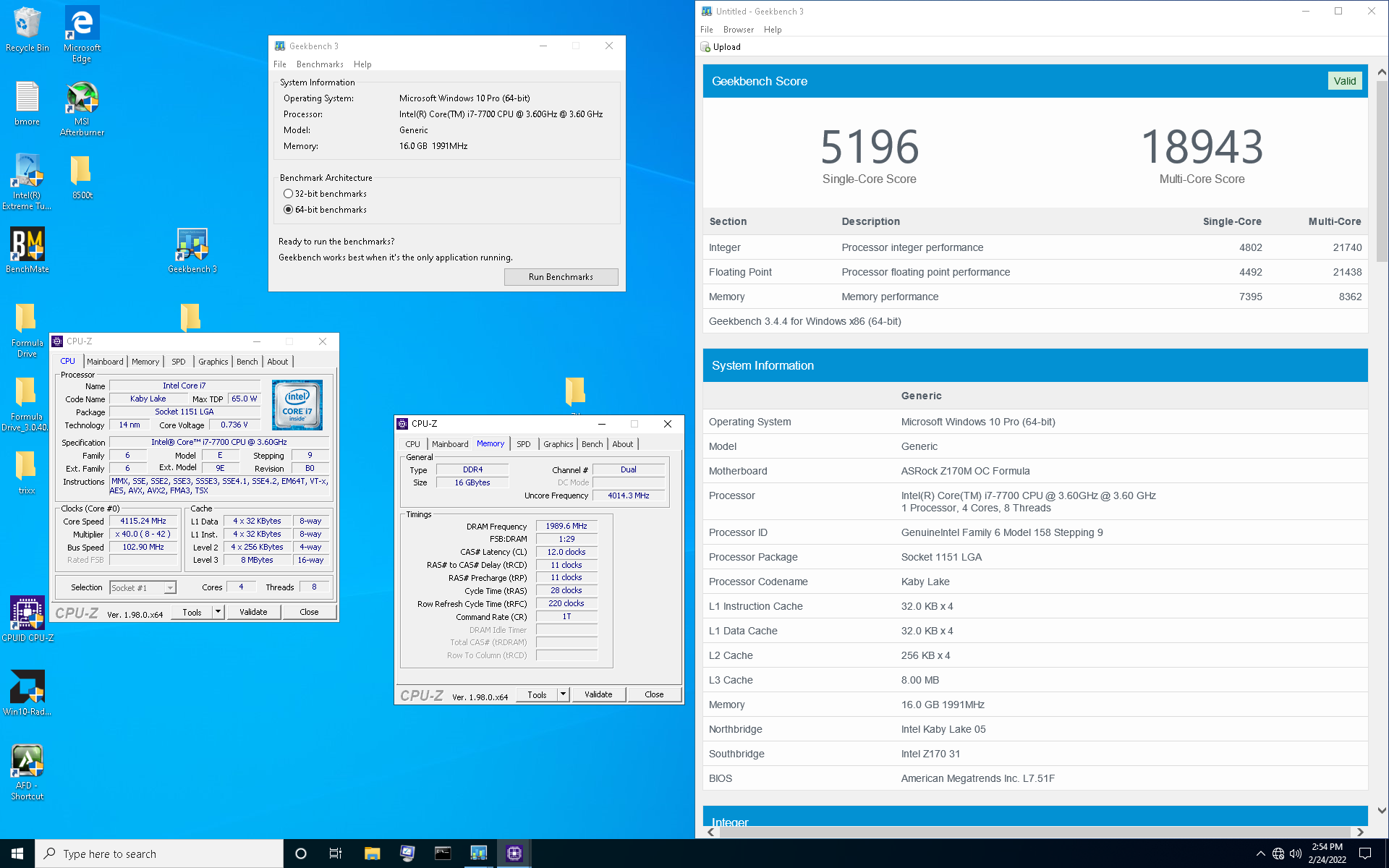Open Microsoft Edge desktop shortcut
The width and height of the screenshot is (1389, 868).
(x=82, y=33)
